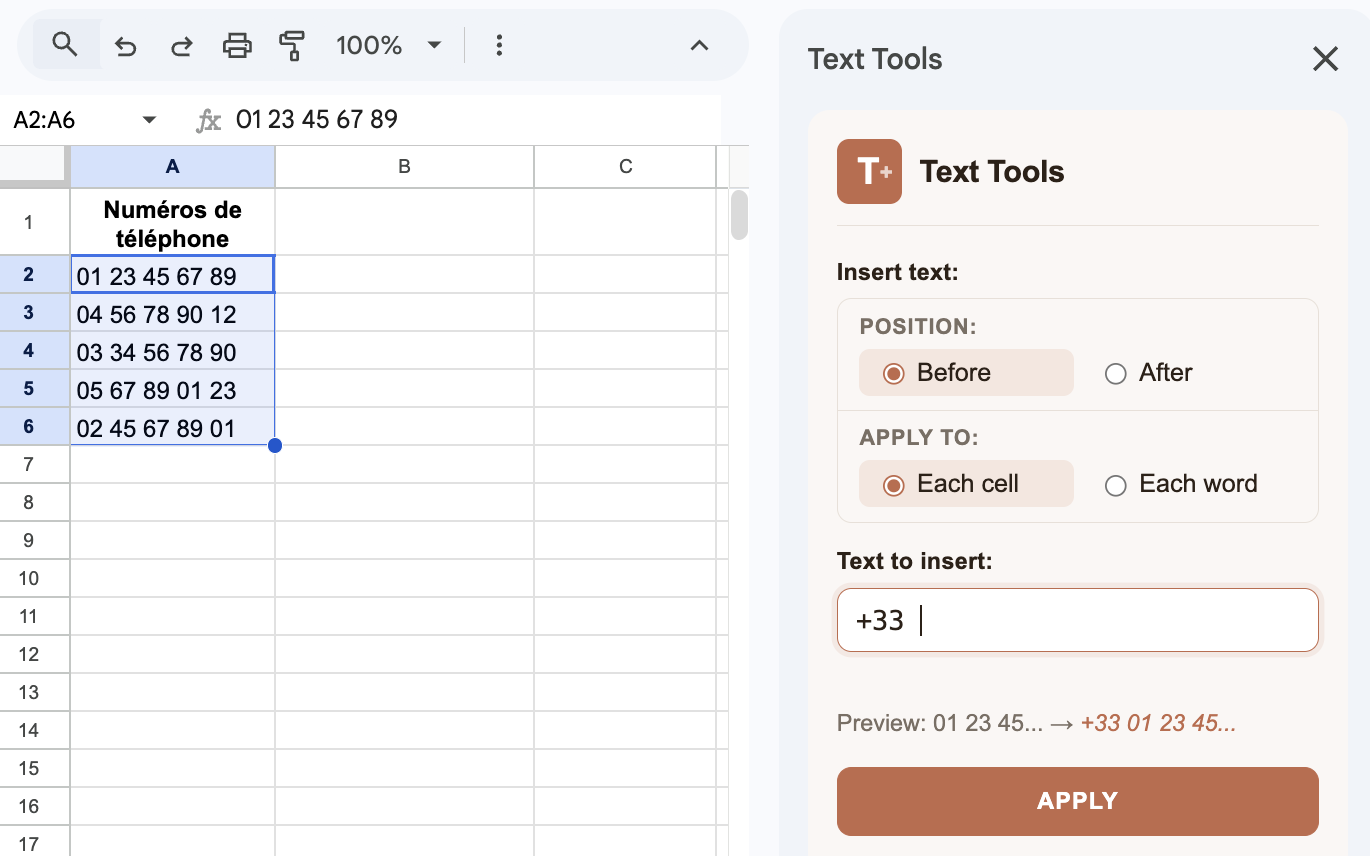Redo the last action
The image size is (1370, 856).
[x=181, y=45]
